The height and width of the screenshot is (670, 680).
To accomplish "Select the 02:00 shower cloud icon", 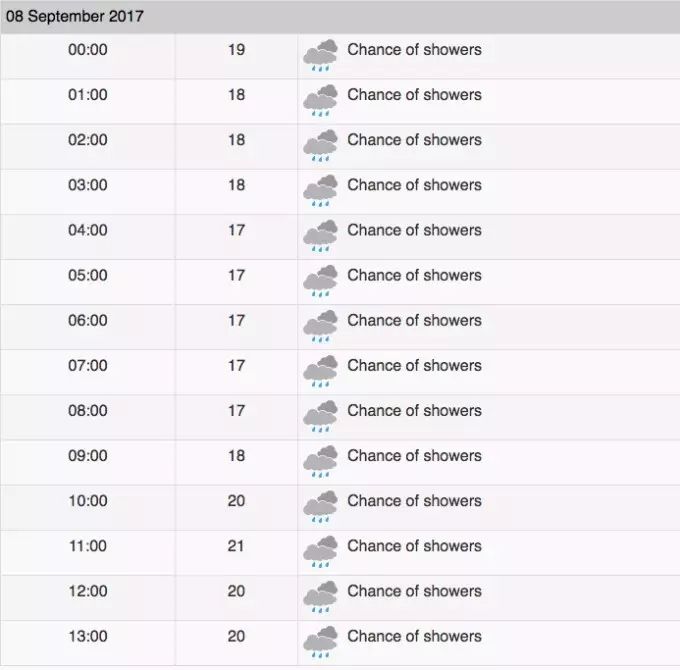I will tap(320, 145).
